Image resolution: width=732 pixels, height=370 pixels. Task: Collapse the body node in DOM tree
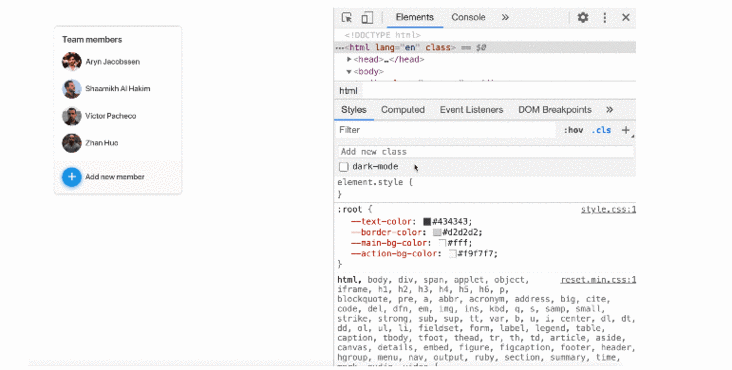tap(349, 71)
